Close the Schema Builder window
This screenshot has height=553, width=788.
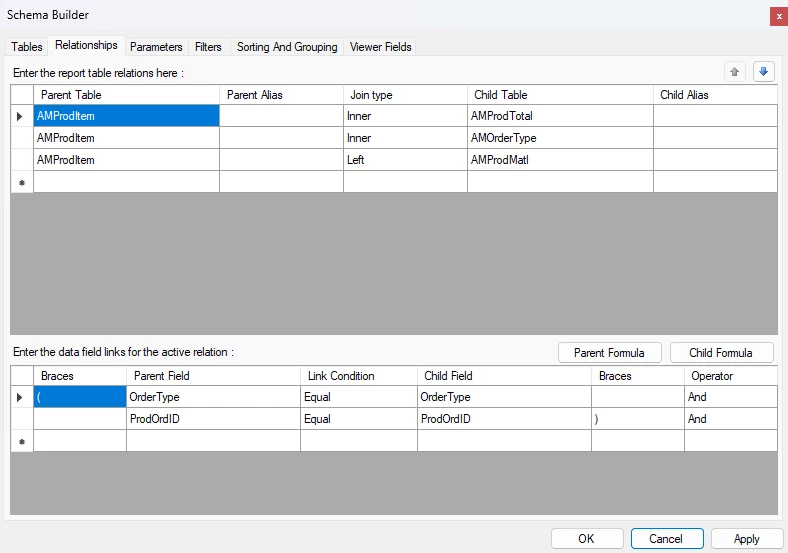779,17
